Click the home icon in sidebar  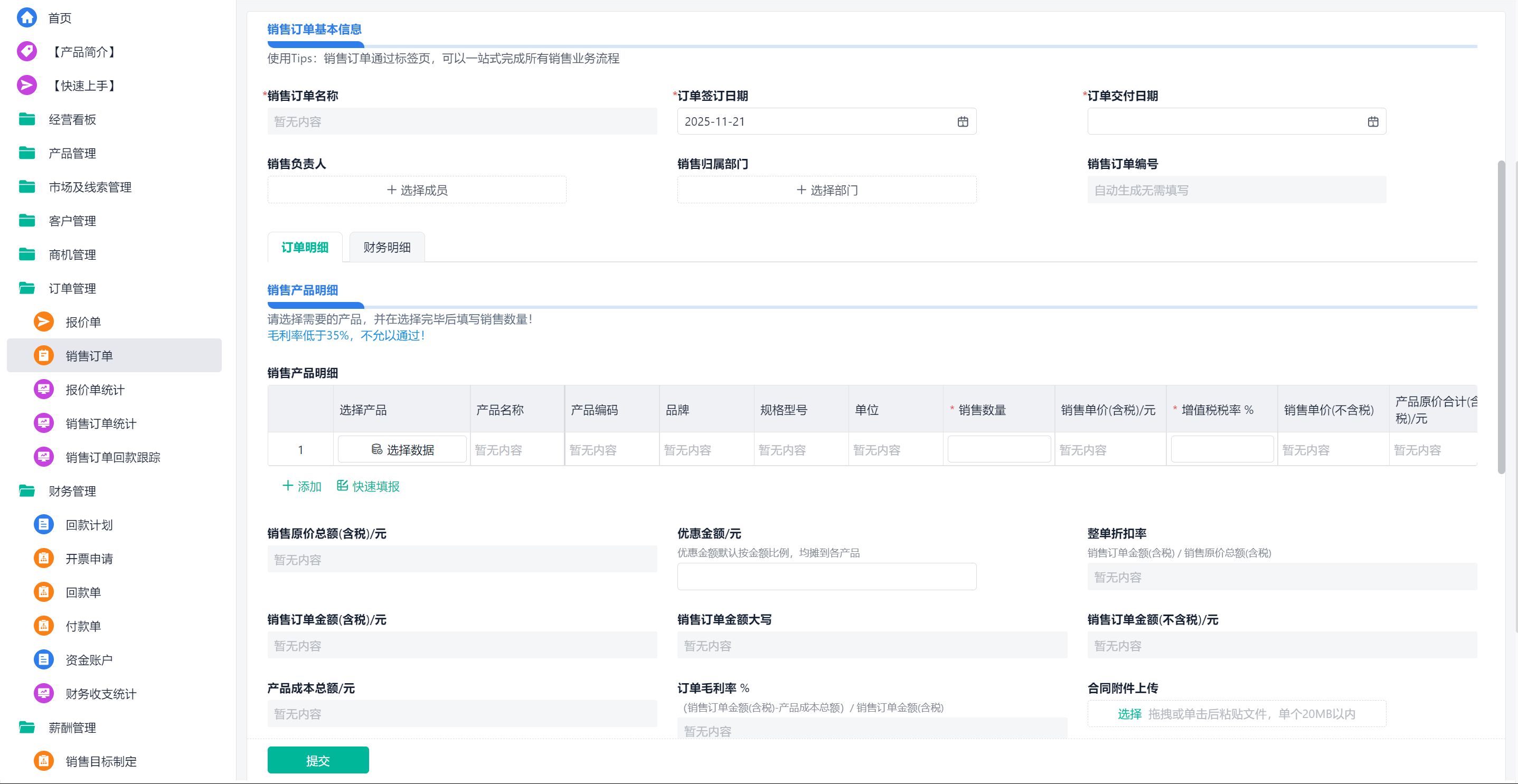(26, 17)
